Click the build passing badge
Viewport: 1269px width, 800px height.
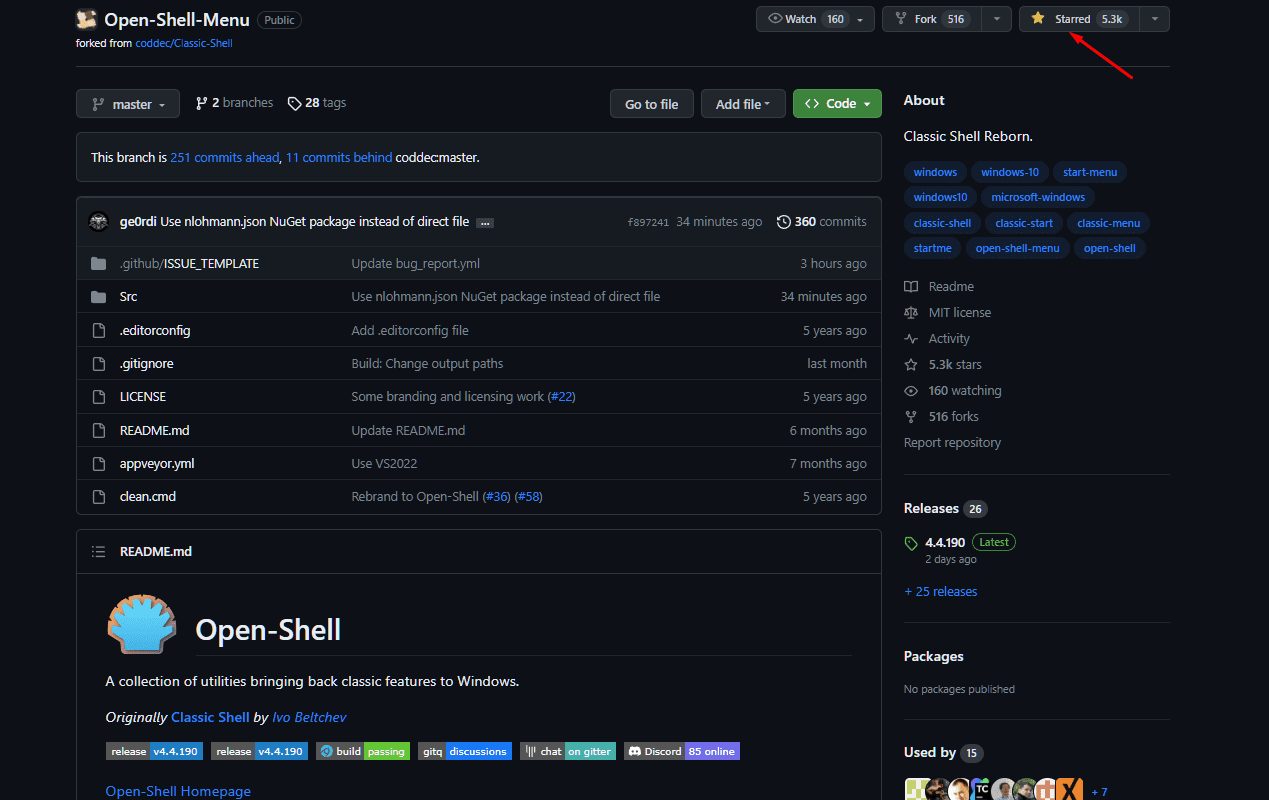[363, 751]
